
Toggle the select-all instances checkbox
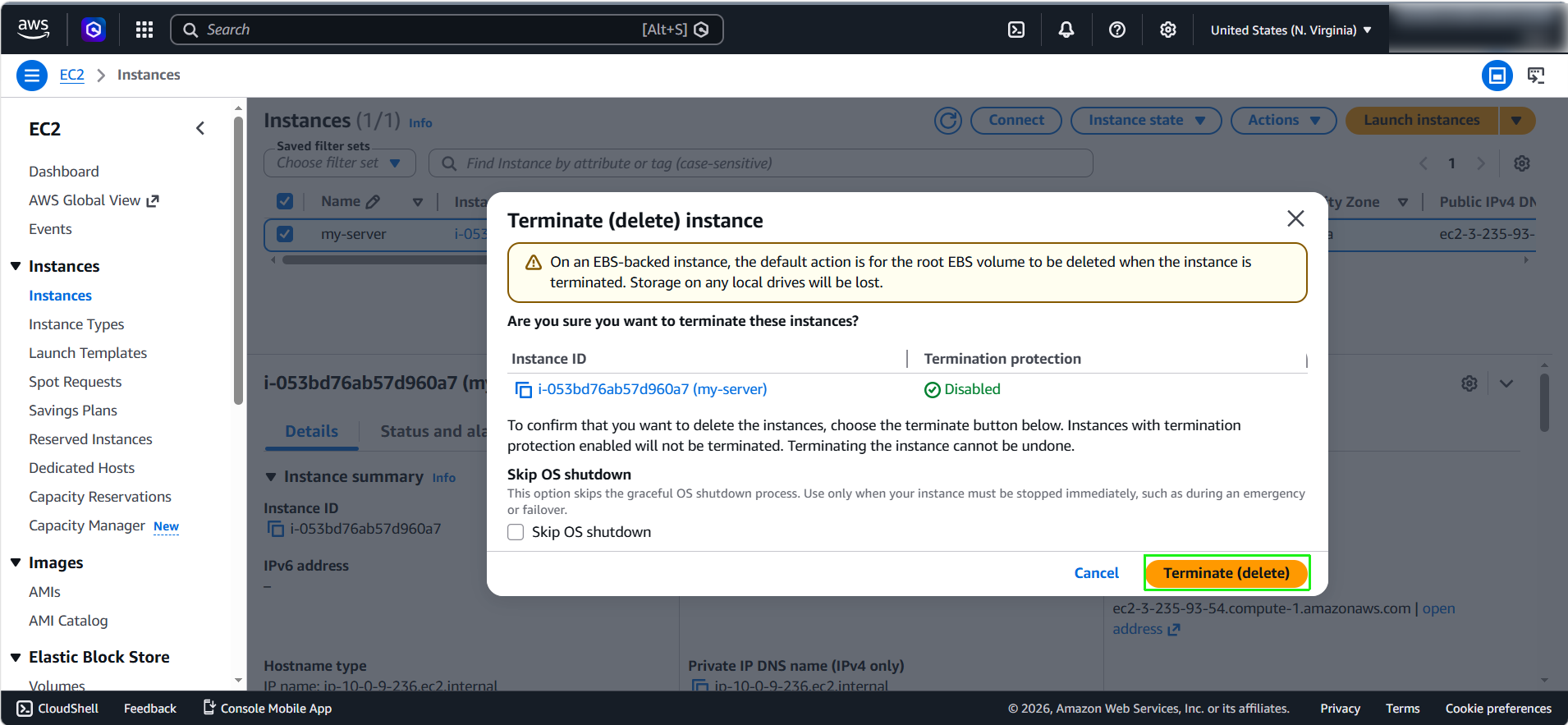point(285,201)
